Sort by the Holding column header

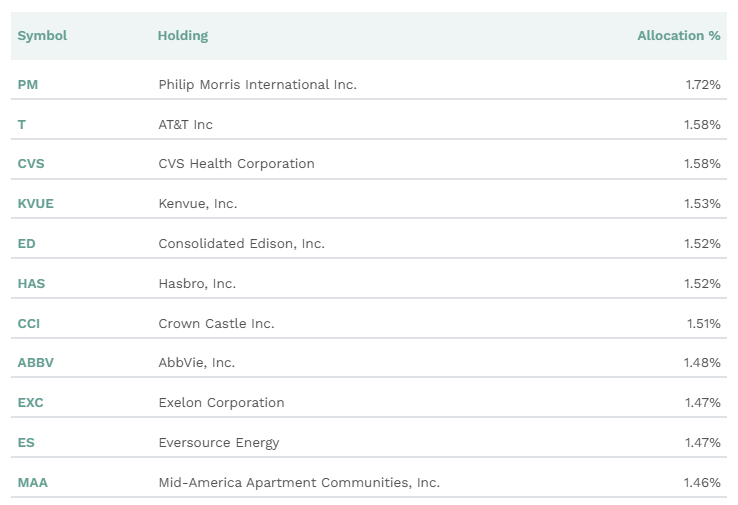[x=182, y=36]
